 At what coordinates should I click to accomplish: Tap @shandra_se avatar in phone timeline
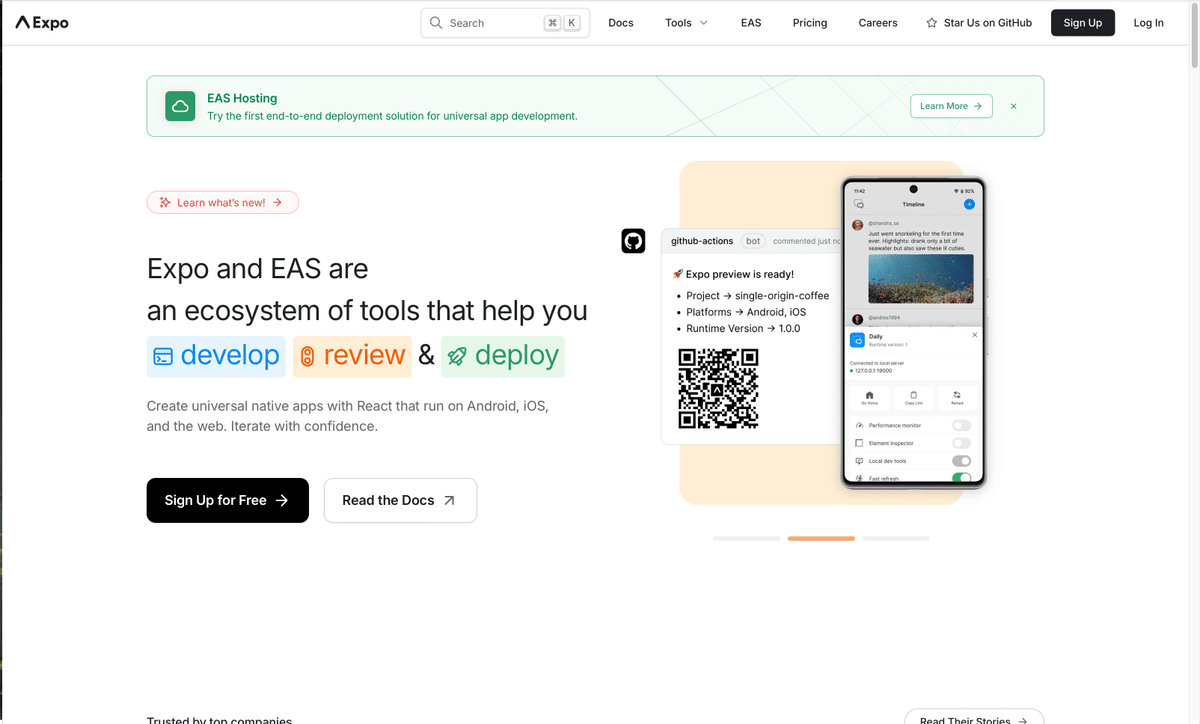tap(857, 225)
